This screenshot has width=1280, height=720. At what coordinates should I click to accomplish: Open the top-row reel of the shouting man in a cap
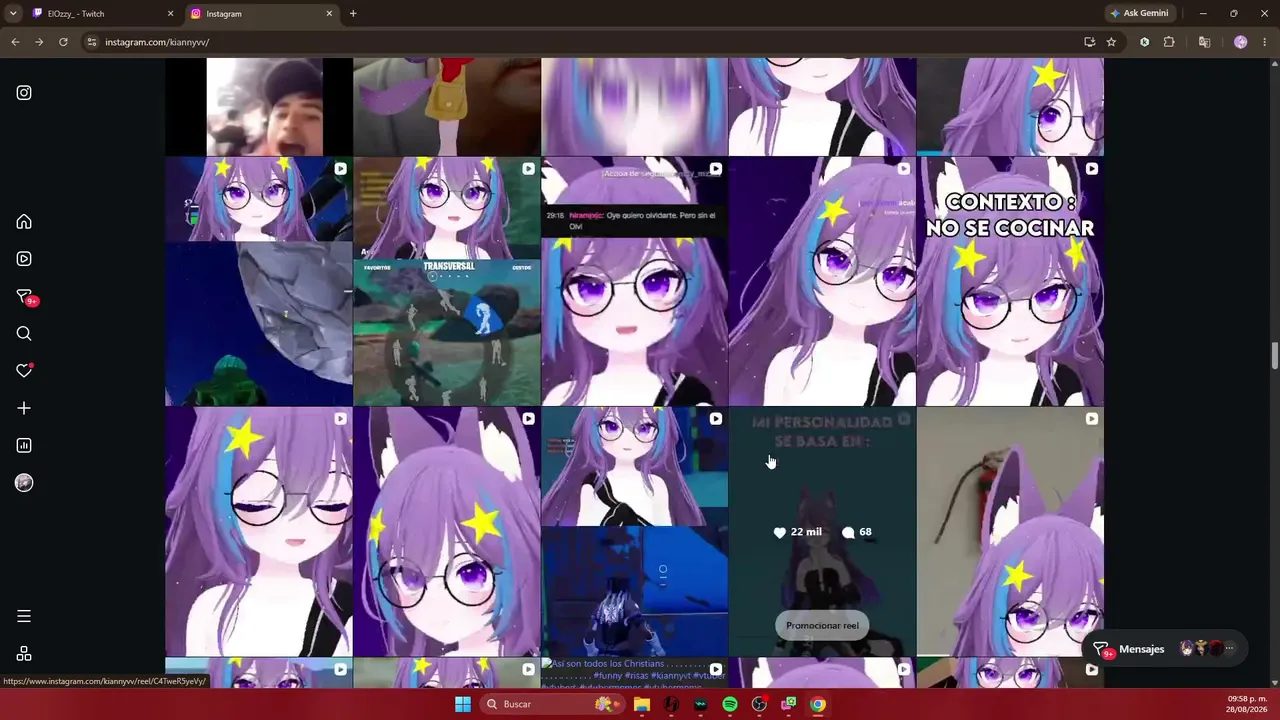click(x=259, y=106)
